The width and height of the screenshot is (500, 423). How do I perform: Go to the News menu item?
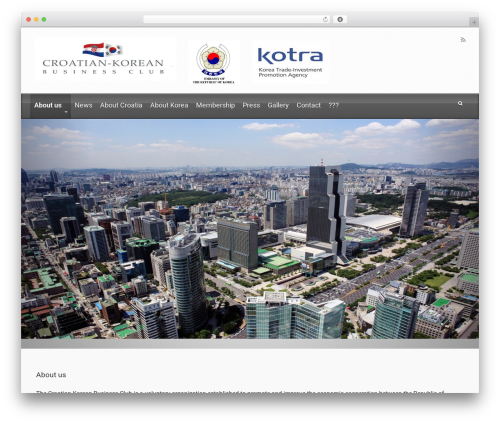[x=83, y=105]
